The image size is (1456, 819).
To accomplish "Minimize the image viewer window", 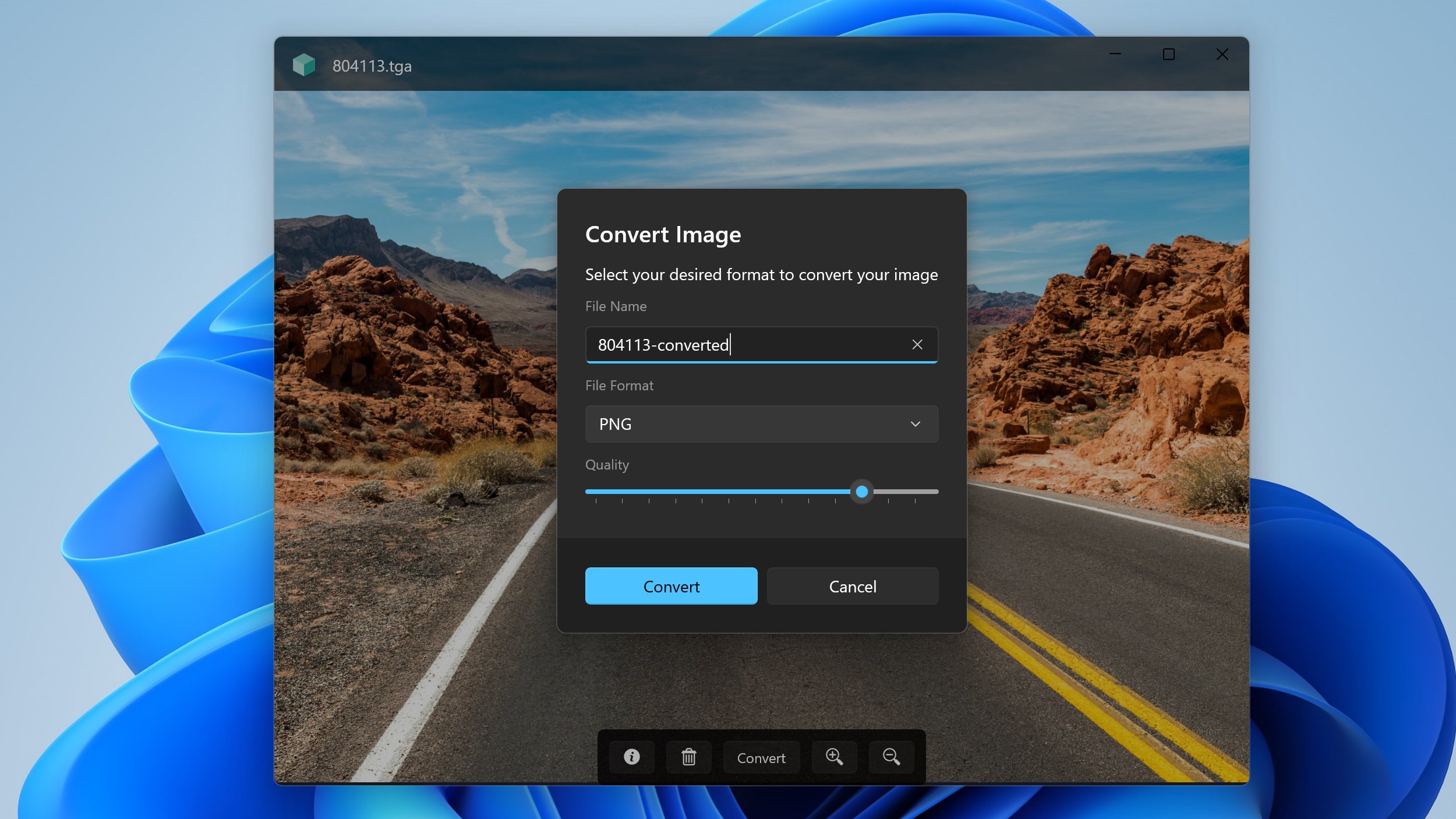I will (1115, 54).
